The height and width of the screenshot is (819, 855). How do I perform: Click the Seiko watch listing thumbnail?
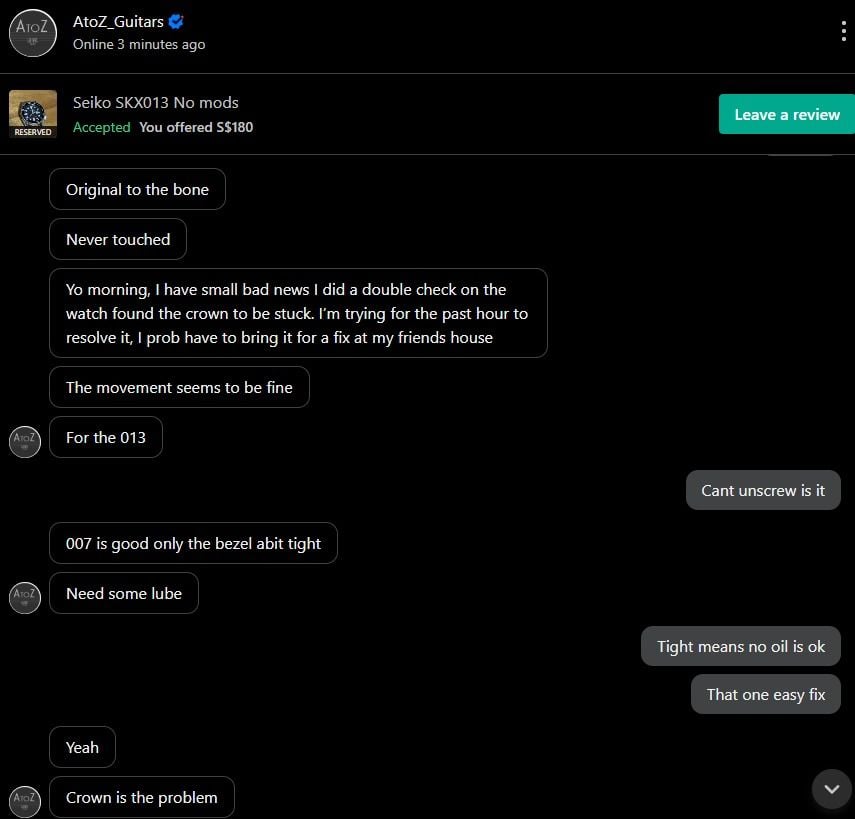[32, 114]
